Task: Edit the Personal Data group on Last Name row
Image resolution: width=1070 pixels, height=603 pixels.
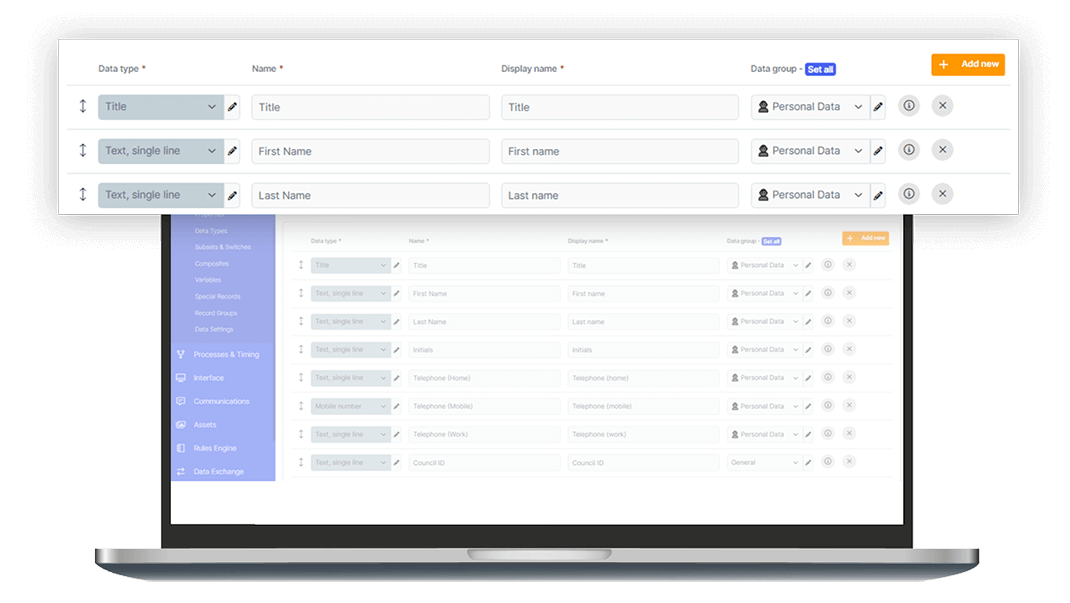Action: click(877, 194)
